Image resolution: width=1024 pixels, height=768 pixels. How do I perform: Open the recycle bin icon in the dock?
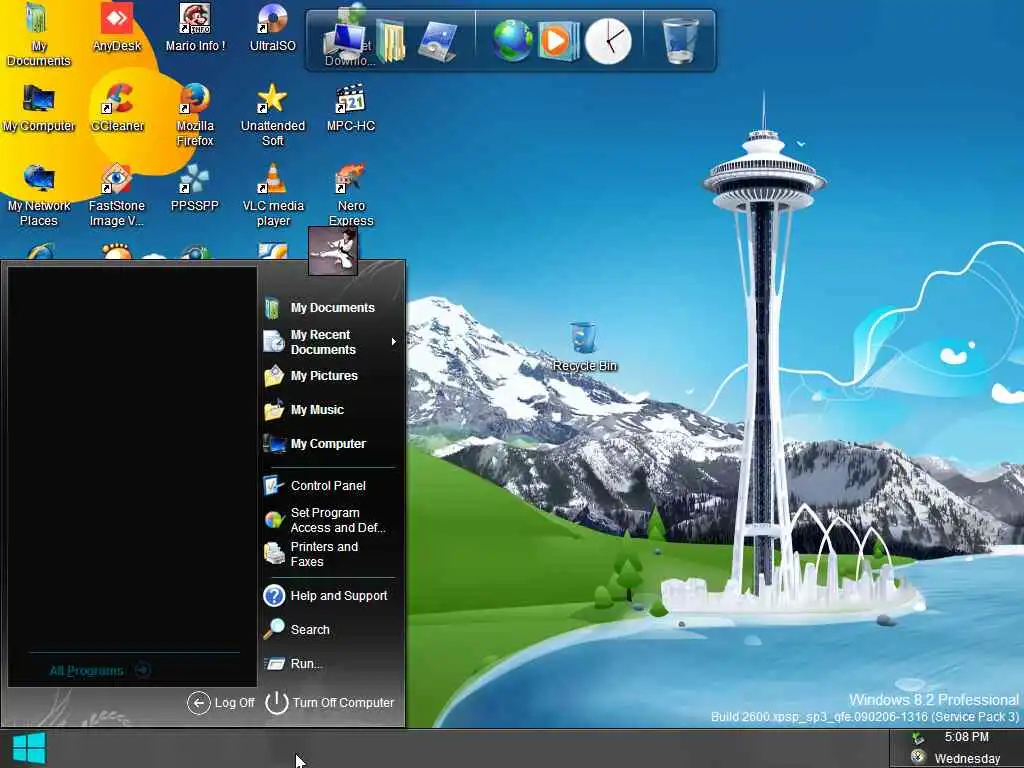click(x=680, y=40)
